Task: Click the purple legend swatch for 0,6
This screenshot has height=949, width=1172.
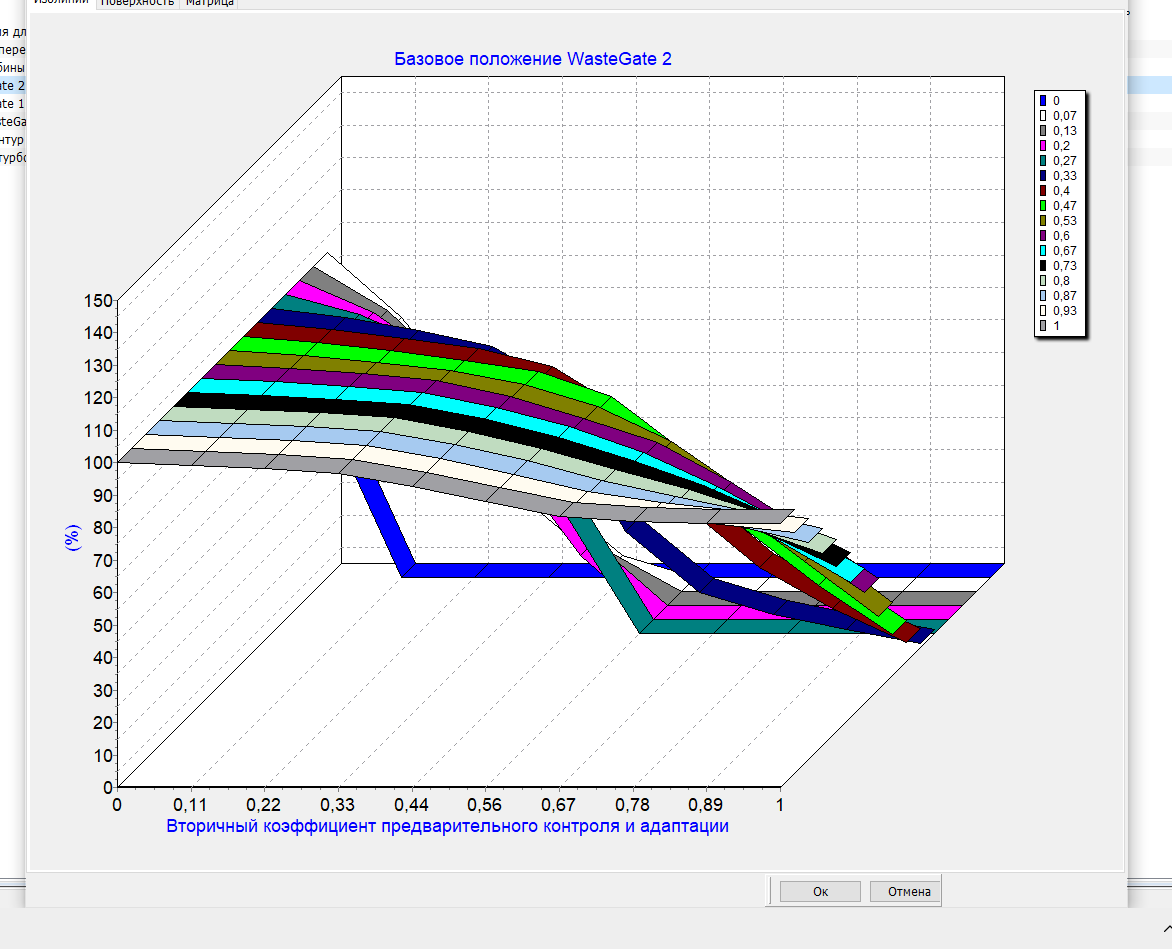Action: (1042, 235)
